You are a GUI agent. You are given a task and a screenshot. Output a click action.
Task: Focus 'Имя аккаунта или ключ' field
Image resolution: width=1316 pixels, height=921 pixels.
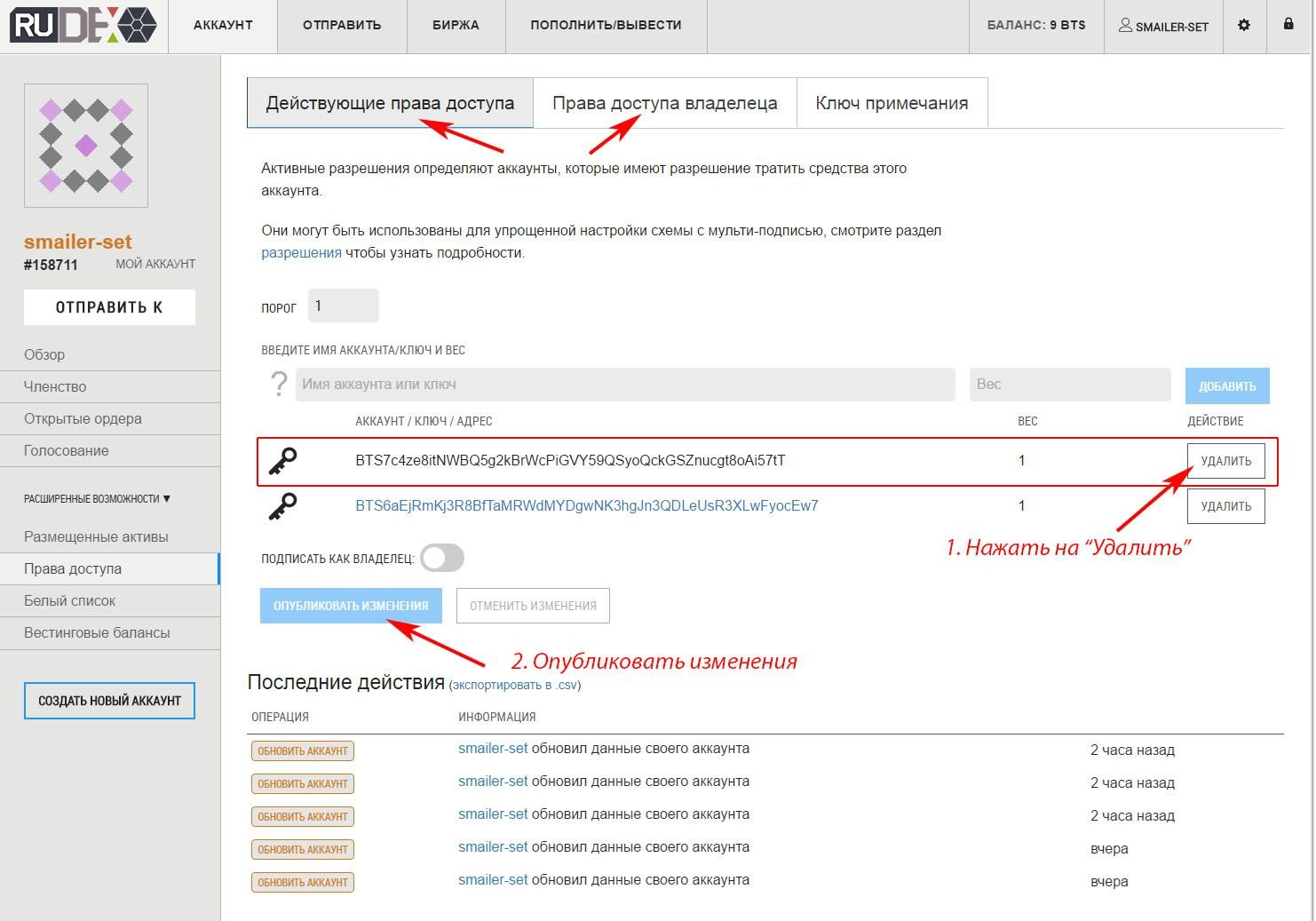[625, 384]
